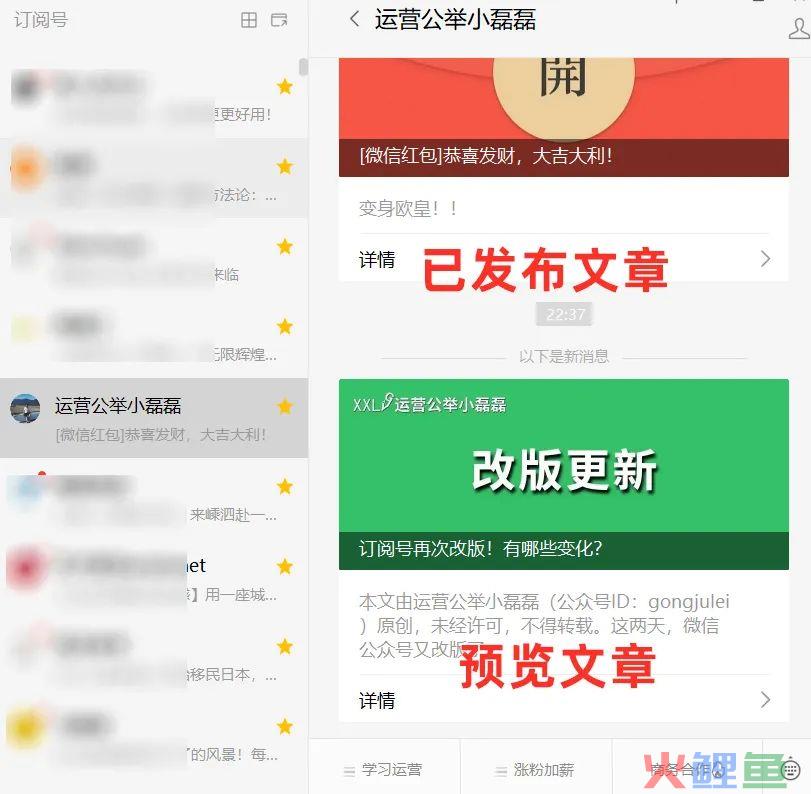Toggle the star on the row ending 移民日本
This screenshot has width=811, height=794.
(285, 646)
